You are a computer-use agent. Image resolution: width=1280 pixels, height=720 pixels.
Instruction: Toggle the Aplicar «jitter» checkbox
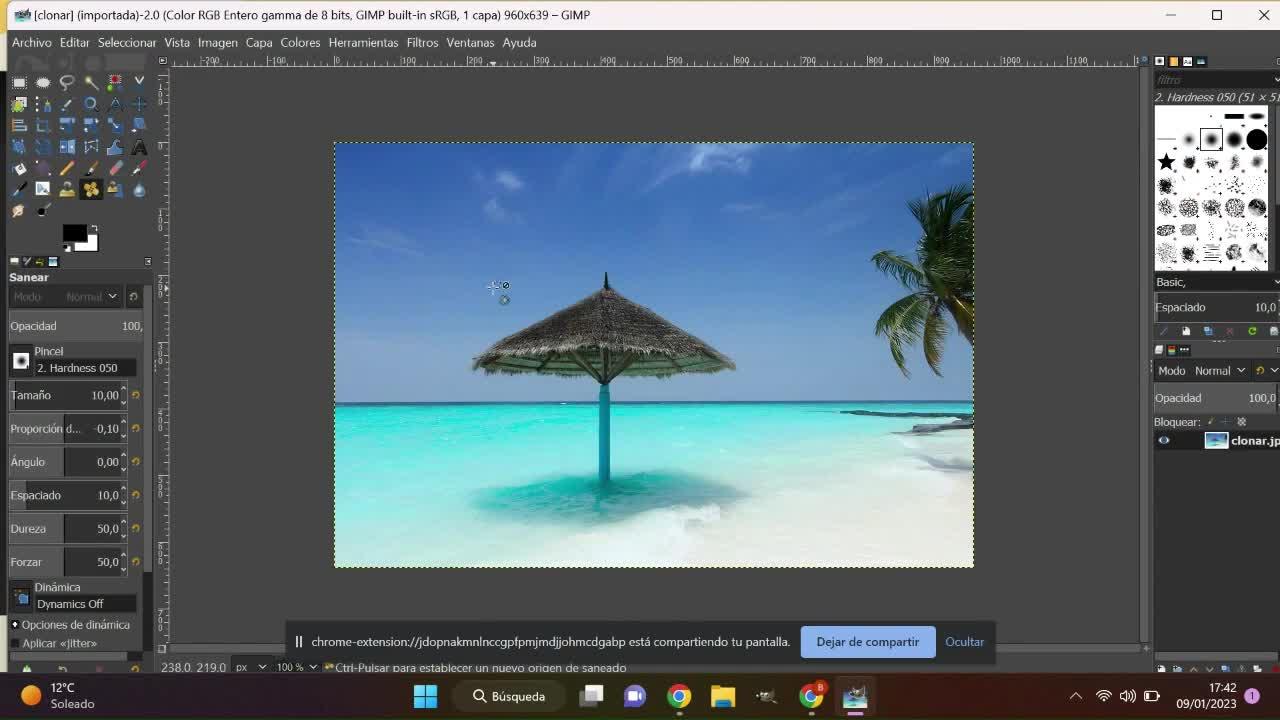coord(15,643)
